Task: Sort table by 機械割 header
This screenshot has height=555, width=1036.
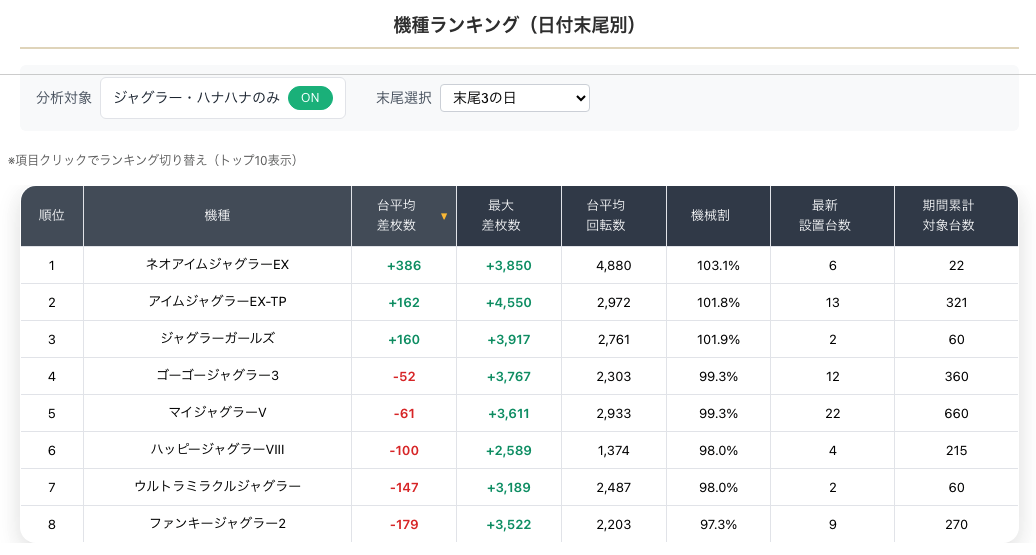Action: [717, 216]
